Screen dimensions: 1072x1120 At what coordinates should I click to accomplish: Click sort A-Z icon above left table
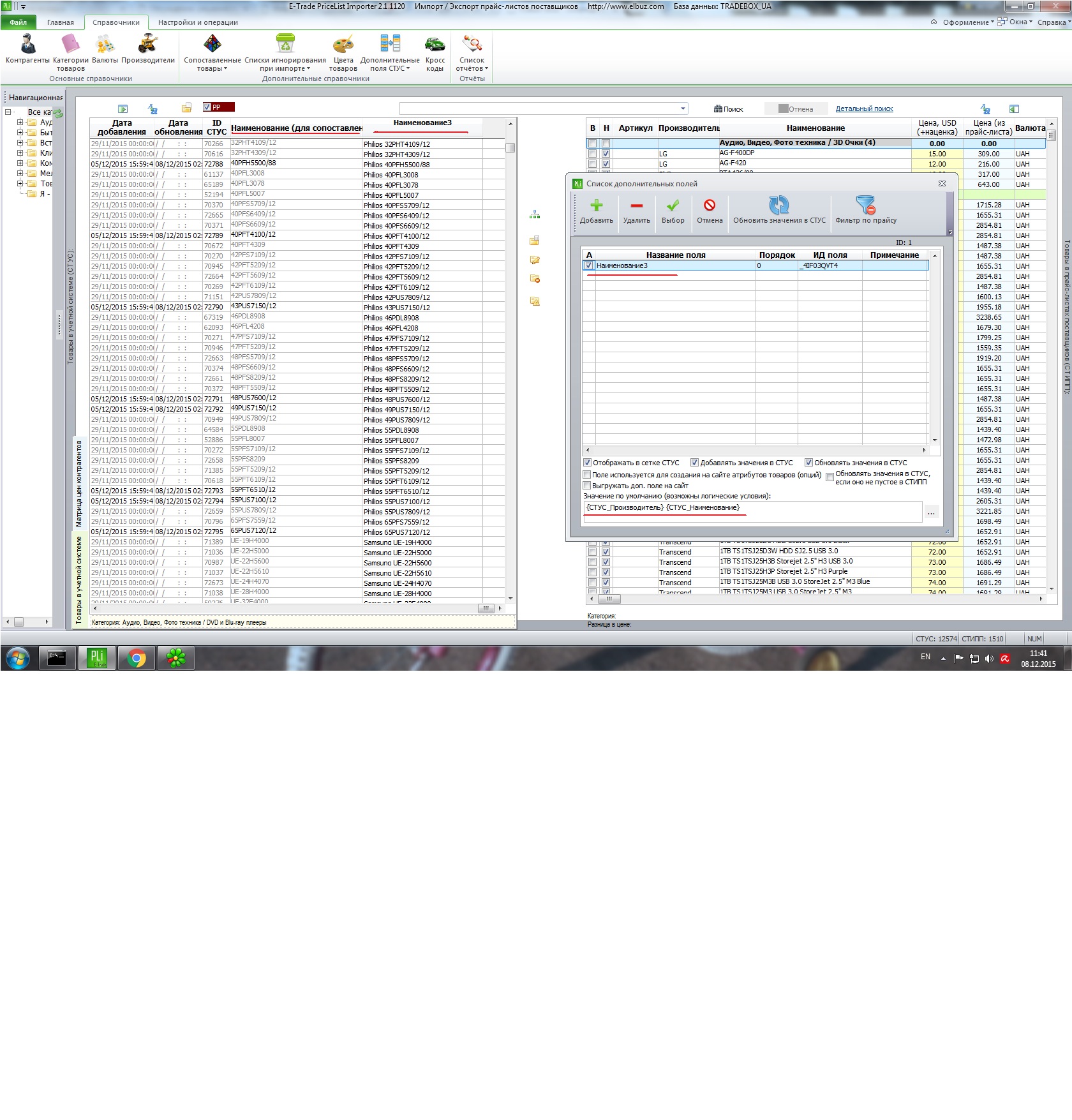[153, 109]
